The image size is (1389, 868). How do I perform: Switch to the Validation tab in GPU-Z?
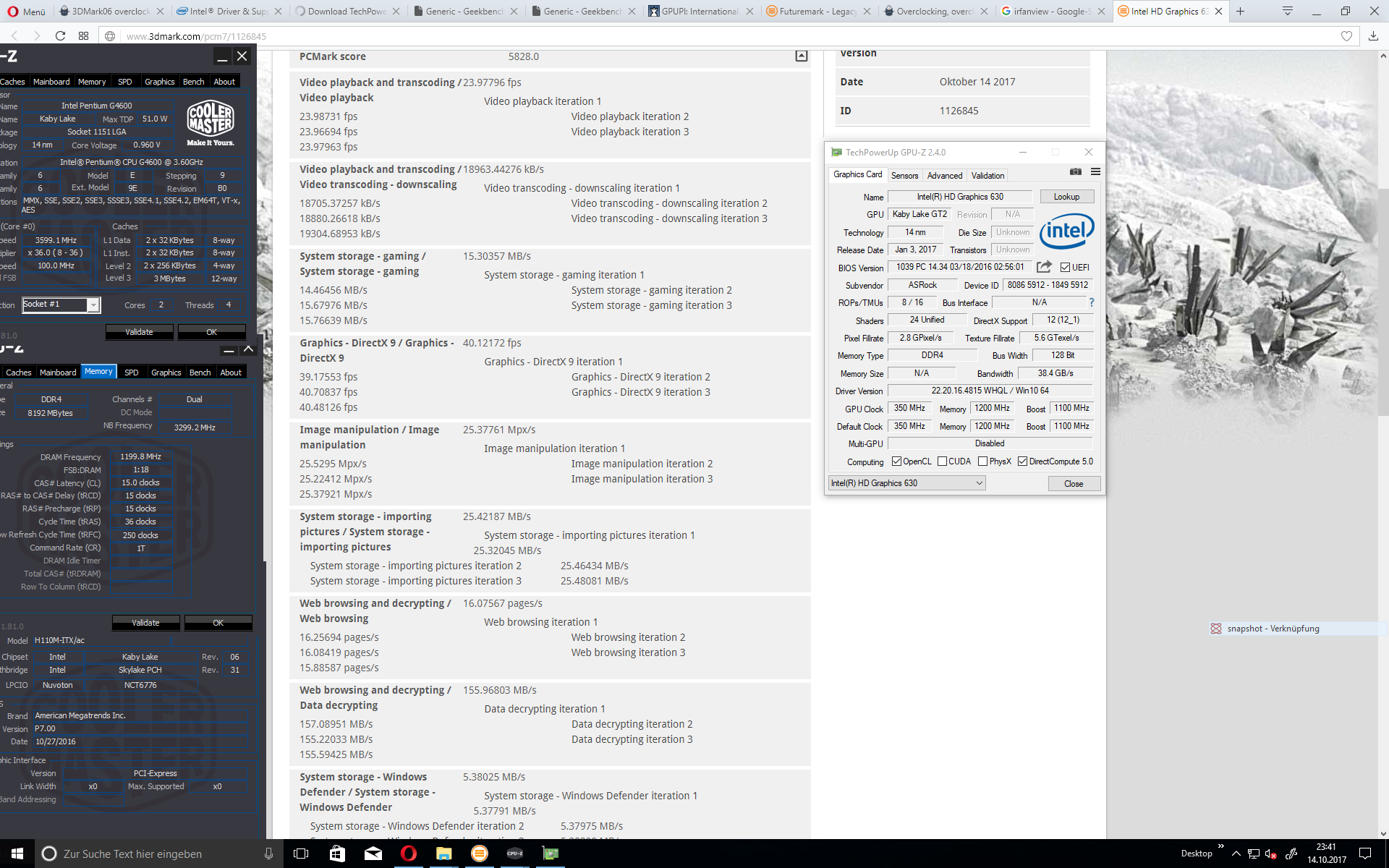[x=987, y=176]
